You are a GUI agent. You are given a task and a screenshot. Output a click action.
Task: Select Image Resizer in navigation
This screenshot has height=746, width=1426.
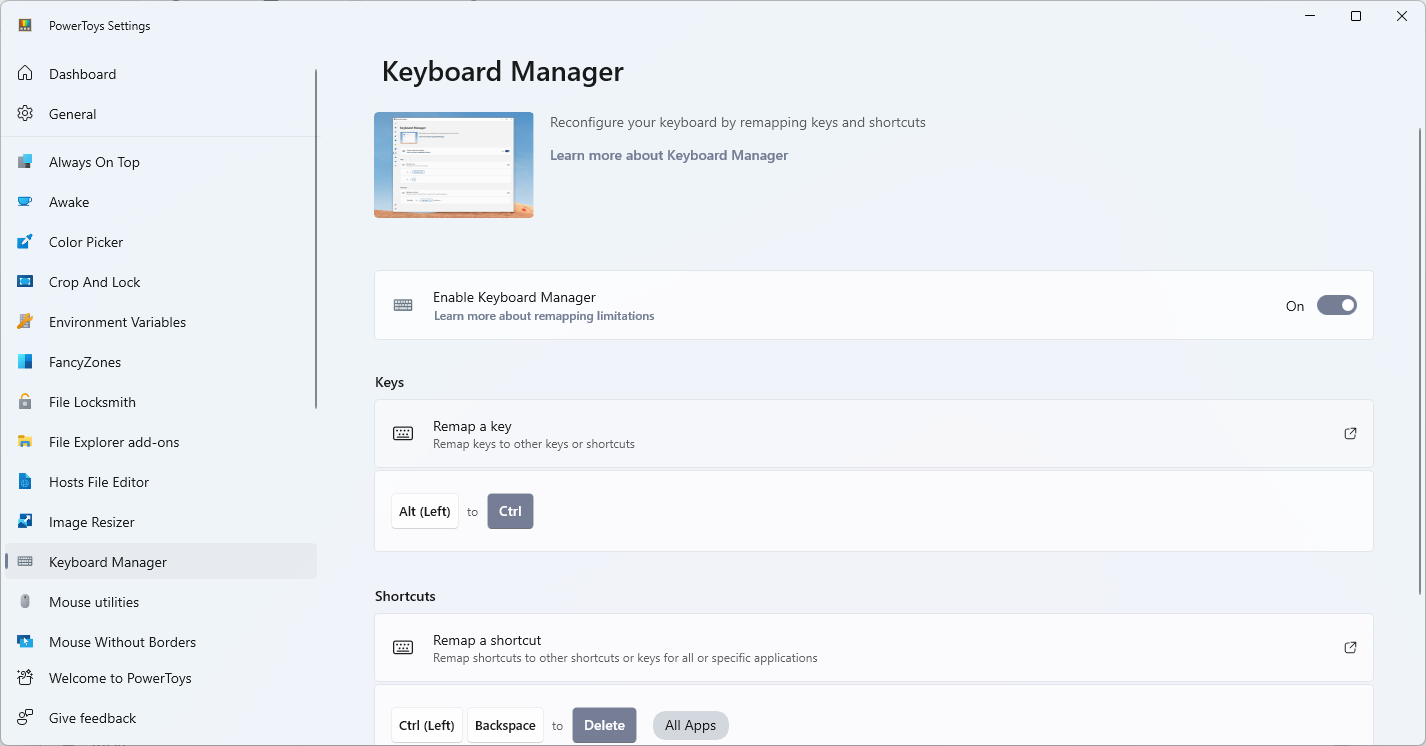pyautogui.click(x=161, y=522)
